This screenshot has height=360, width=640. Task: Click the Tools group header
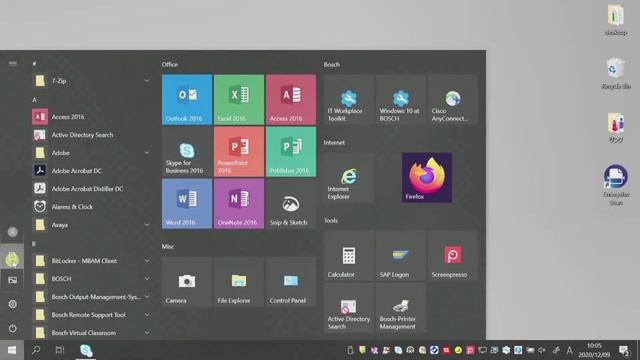(x=331, y=220)
